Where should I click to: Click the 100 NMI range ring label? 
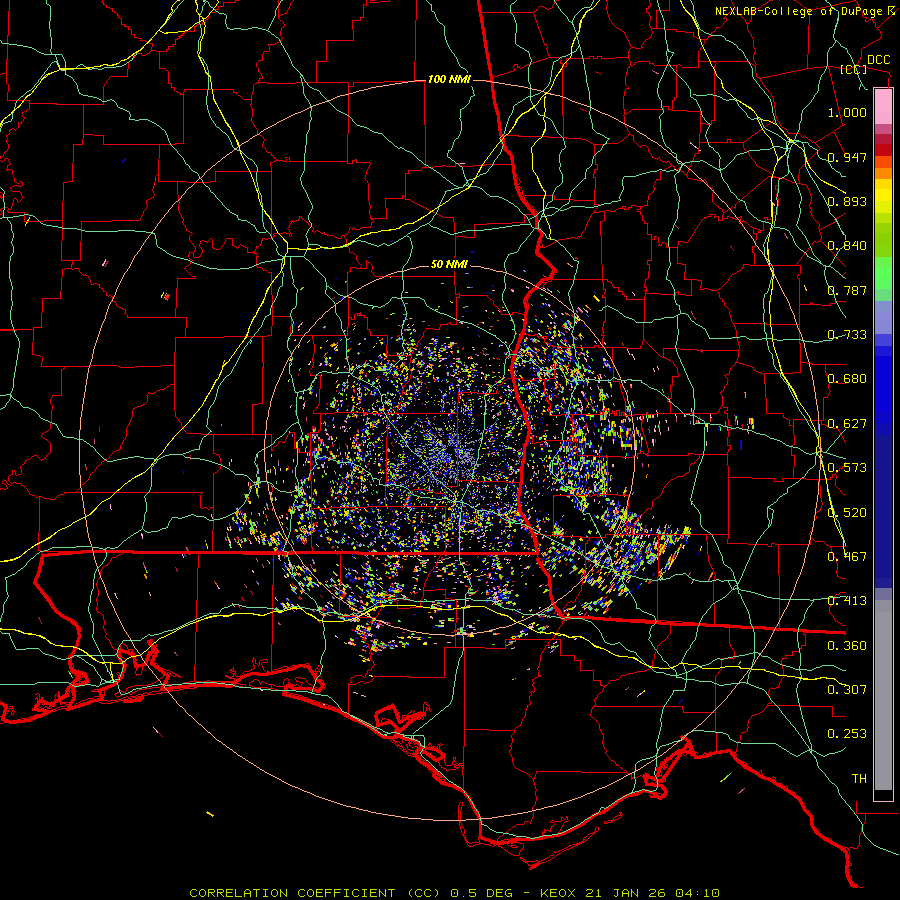449,79
